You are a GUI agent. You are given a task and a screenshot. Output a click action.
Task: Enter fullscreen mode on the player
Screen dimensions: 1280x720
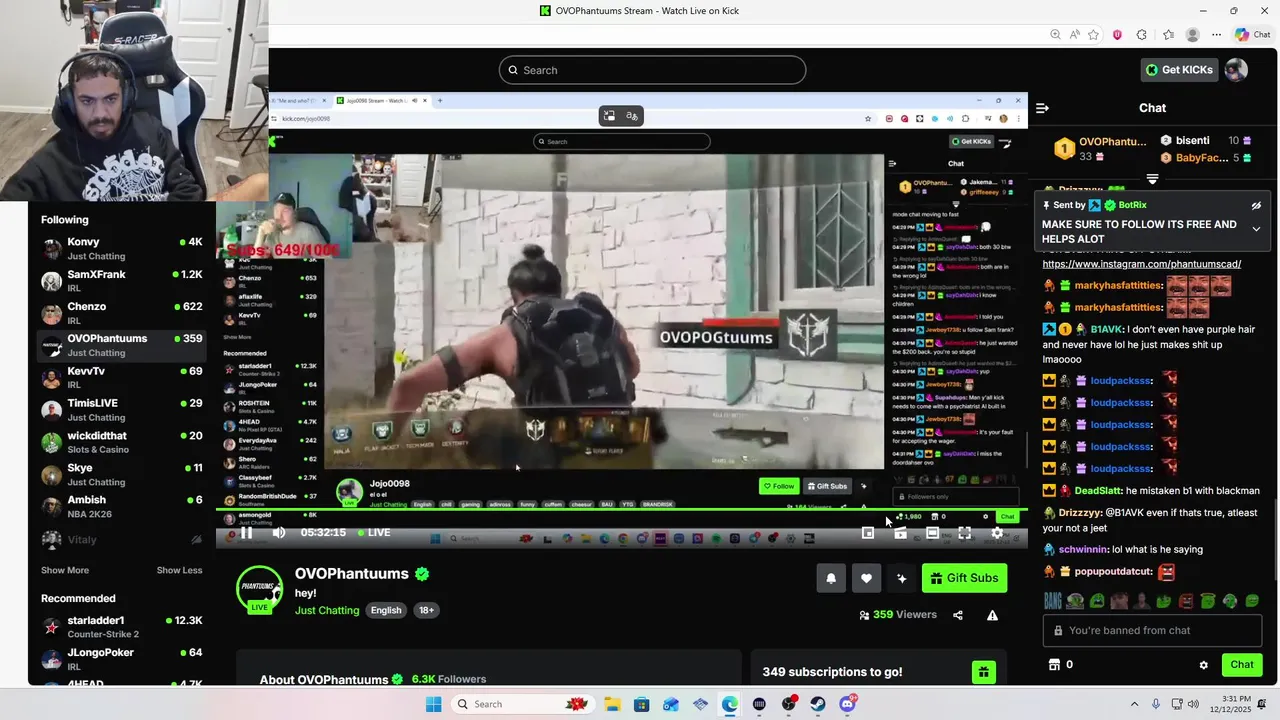click(x=965, y=533)
